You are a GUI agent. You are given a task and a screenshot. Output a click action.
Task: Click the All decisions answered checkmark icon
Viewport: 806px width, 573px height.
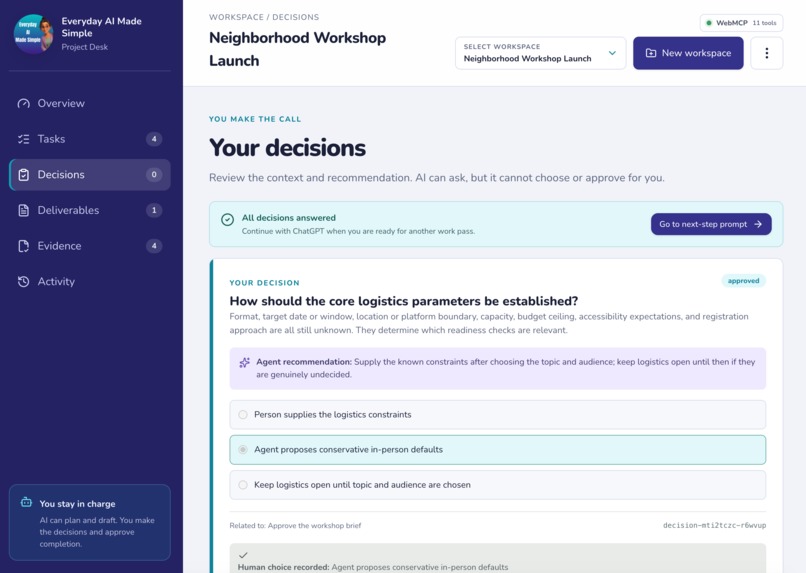227,220
